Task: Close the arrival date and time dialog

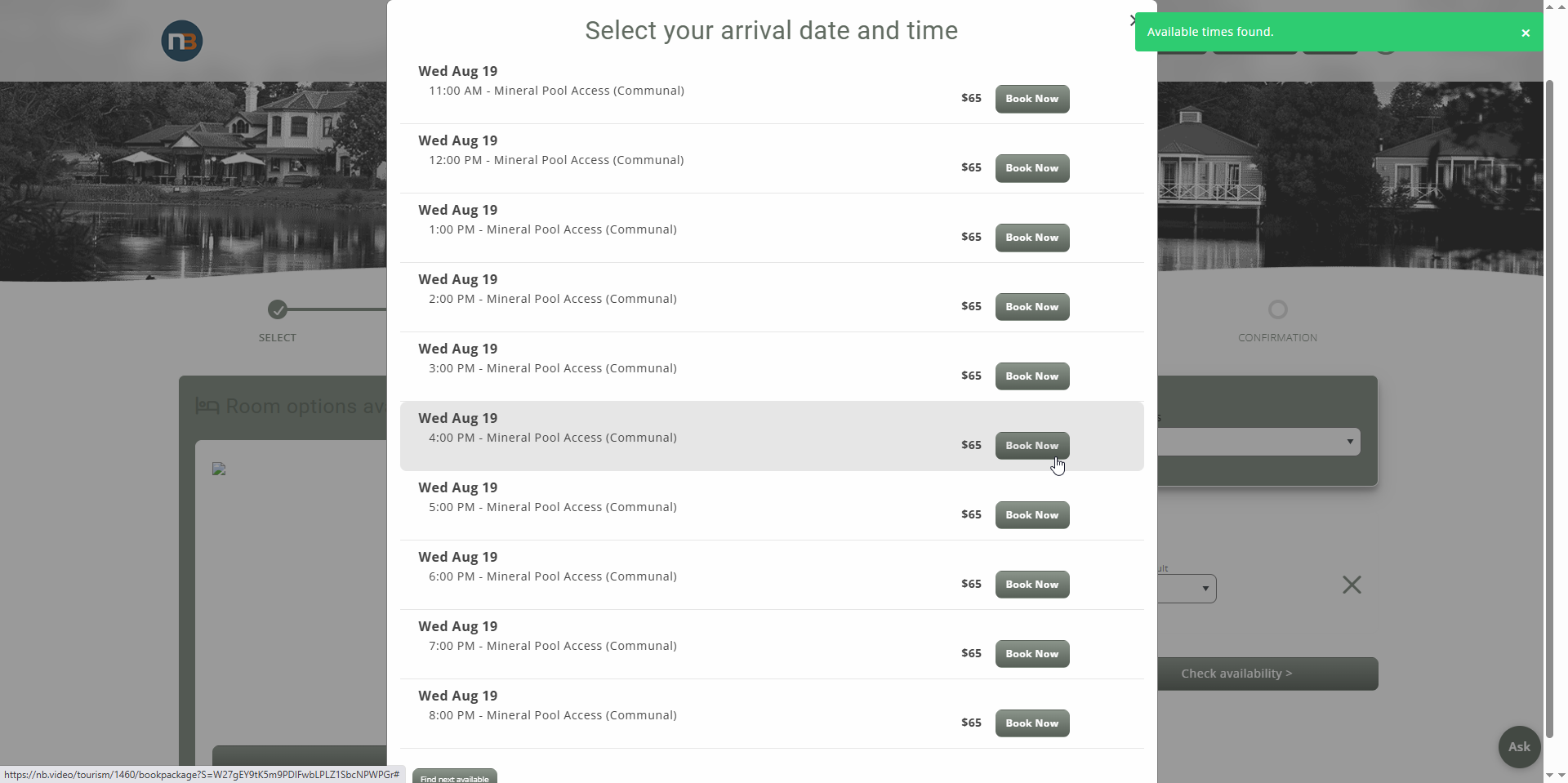Action: (x=1133, y=20)
